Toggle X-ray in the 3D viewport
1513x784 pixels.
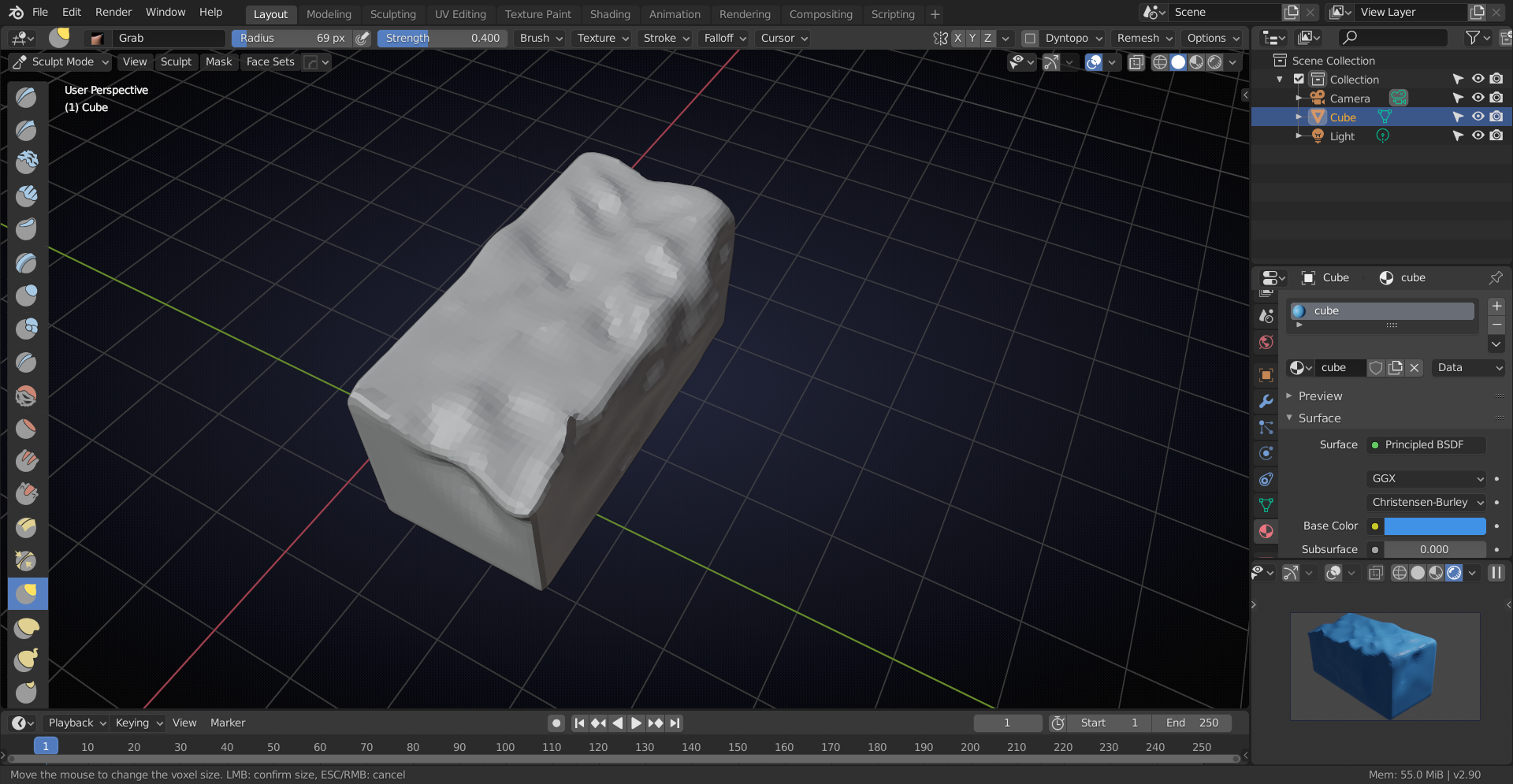point(1136,62)
